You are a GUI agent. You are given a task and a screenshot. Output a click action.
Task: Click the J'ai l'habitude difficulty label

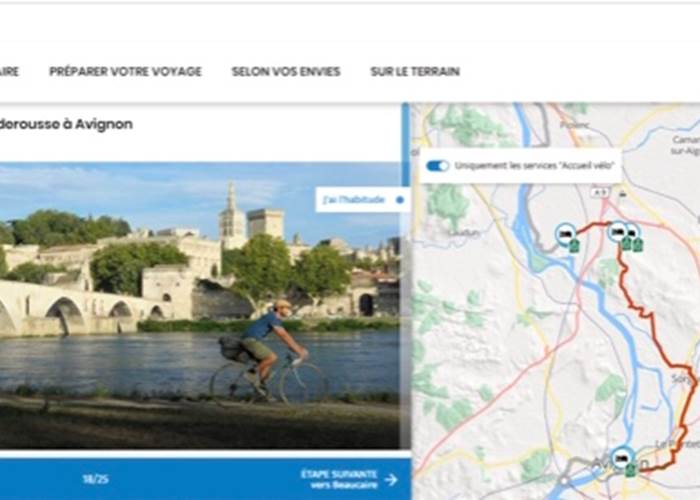pyautogui.click(x=355, y=200)
